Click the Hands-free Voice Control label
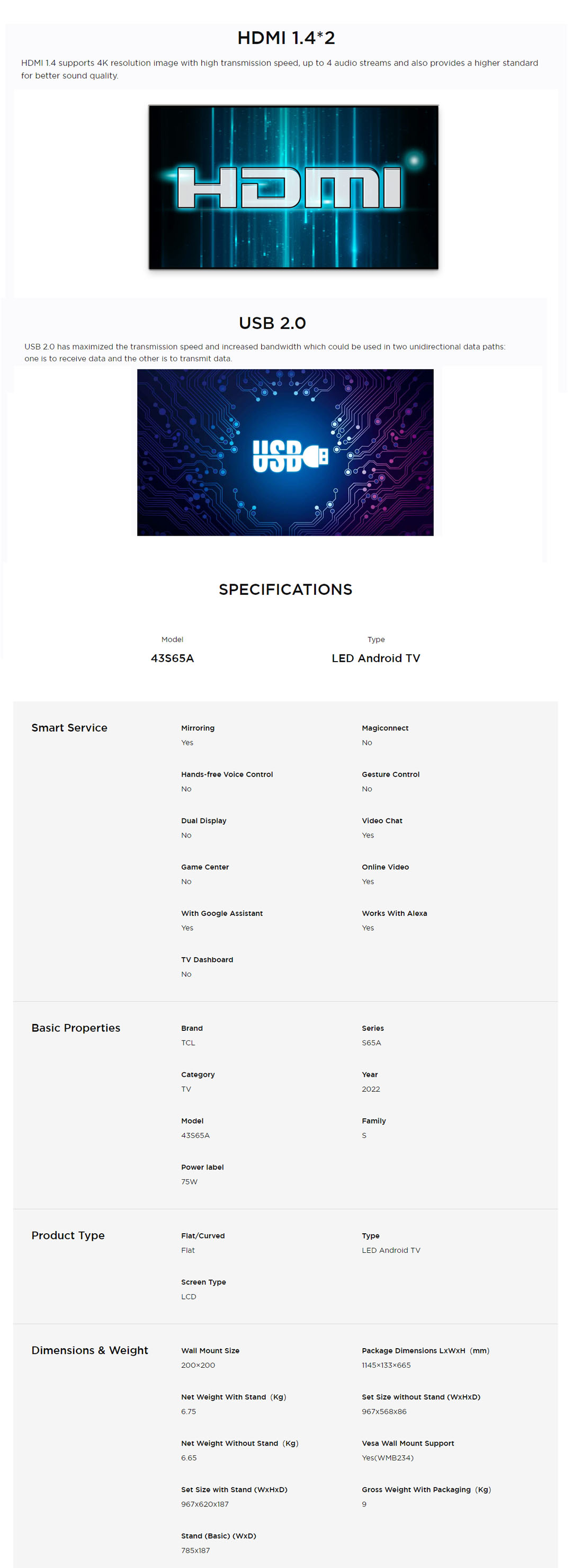 (x=227, y=774)
